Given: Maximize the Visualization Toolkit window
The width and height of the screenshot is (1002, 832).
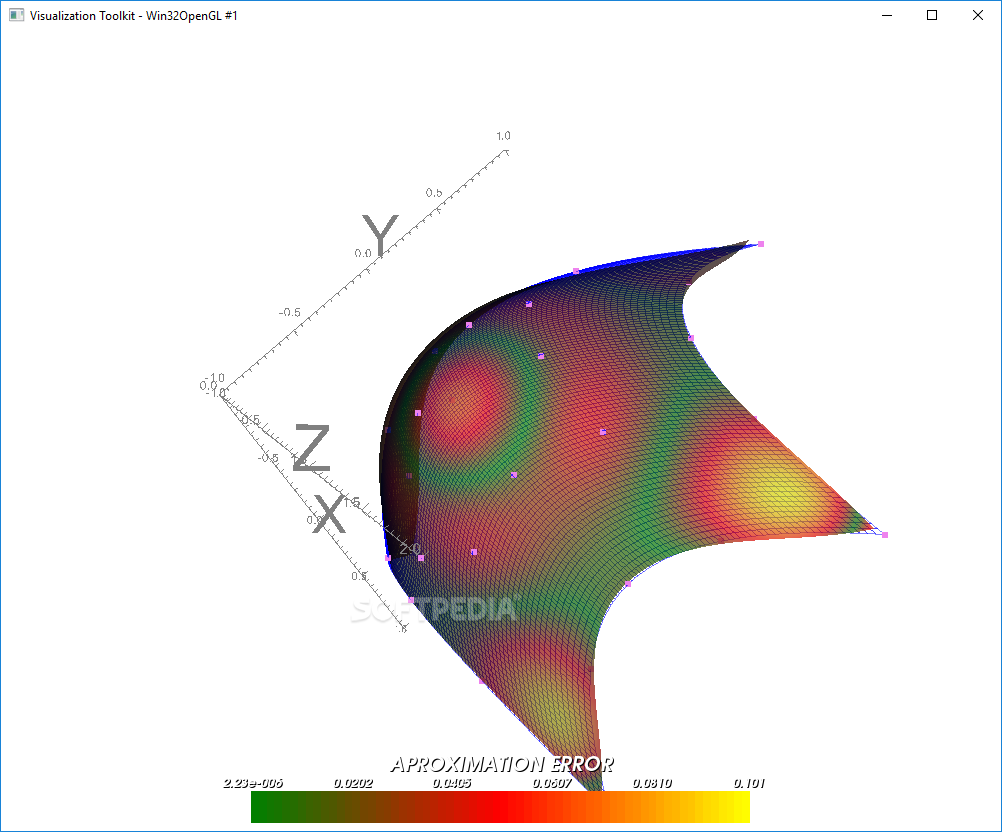Looking at the screenshot, I should coord(932,15).
